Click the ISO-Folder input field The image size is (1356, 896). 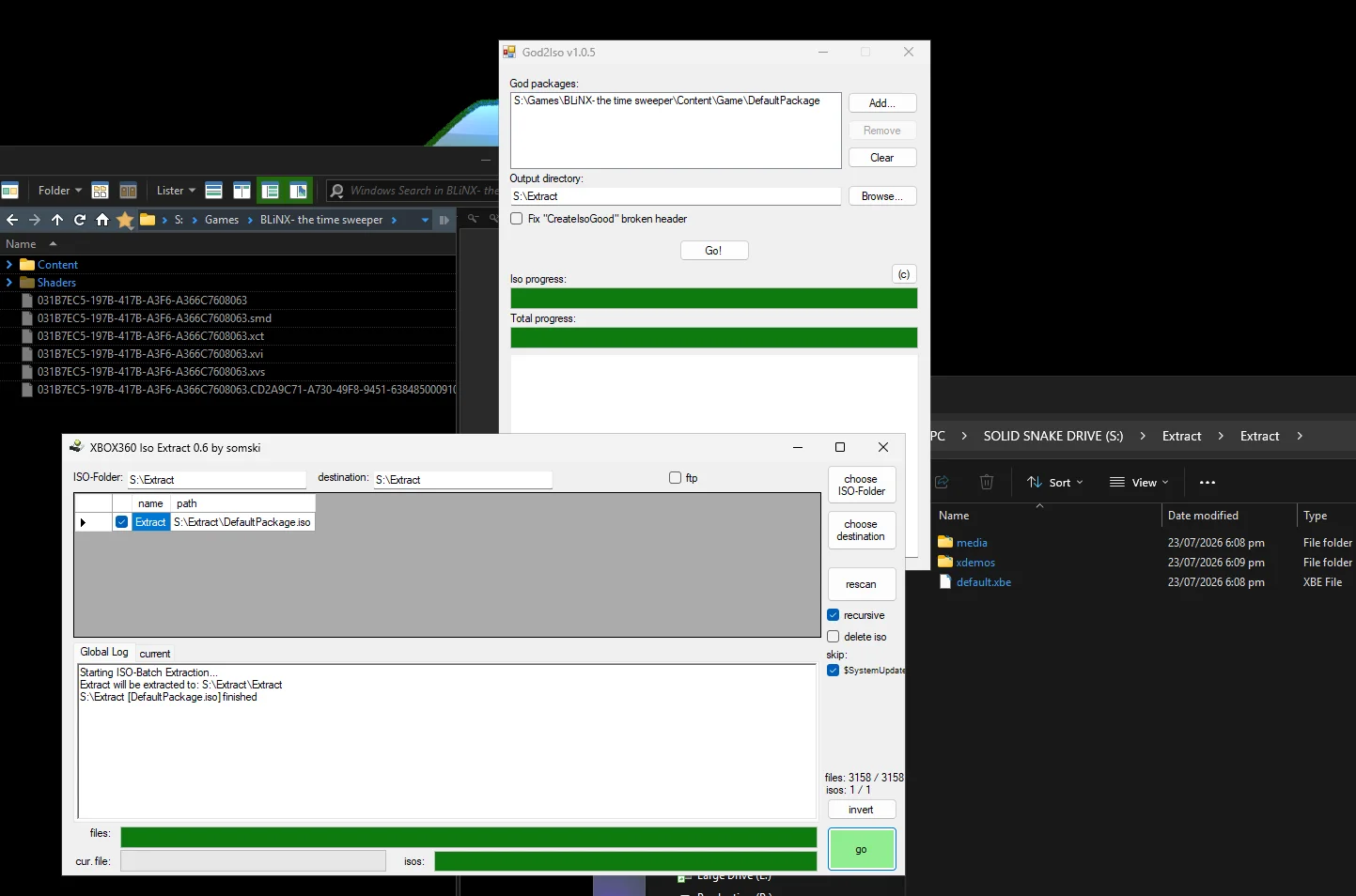point(216,480)
